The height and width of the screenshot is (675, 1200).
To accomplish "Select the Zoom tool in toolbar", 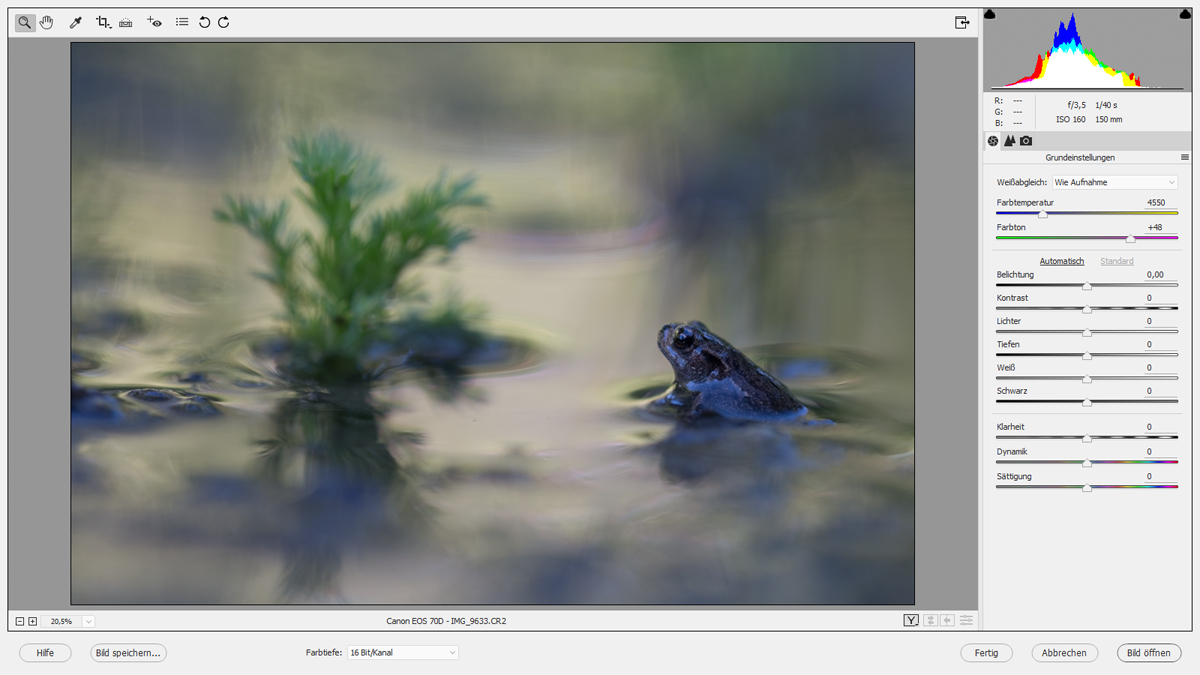I will tap(25, 22).
